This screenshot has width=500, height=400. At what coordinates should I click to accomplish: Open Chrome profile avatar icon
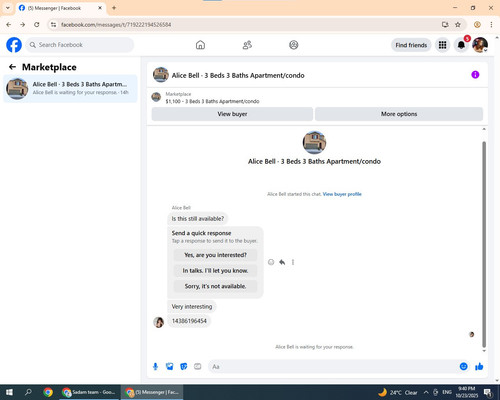point(477,25)
